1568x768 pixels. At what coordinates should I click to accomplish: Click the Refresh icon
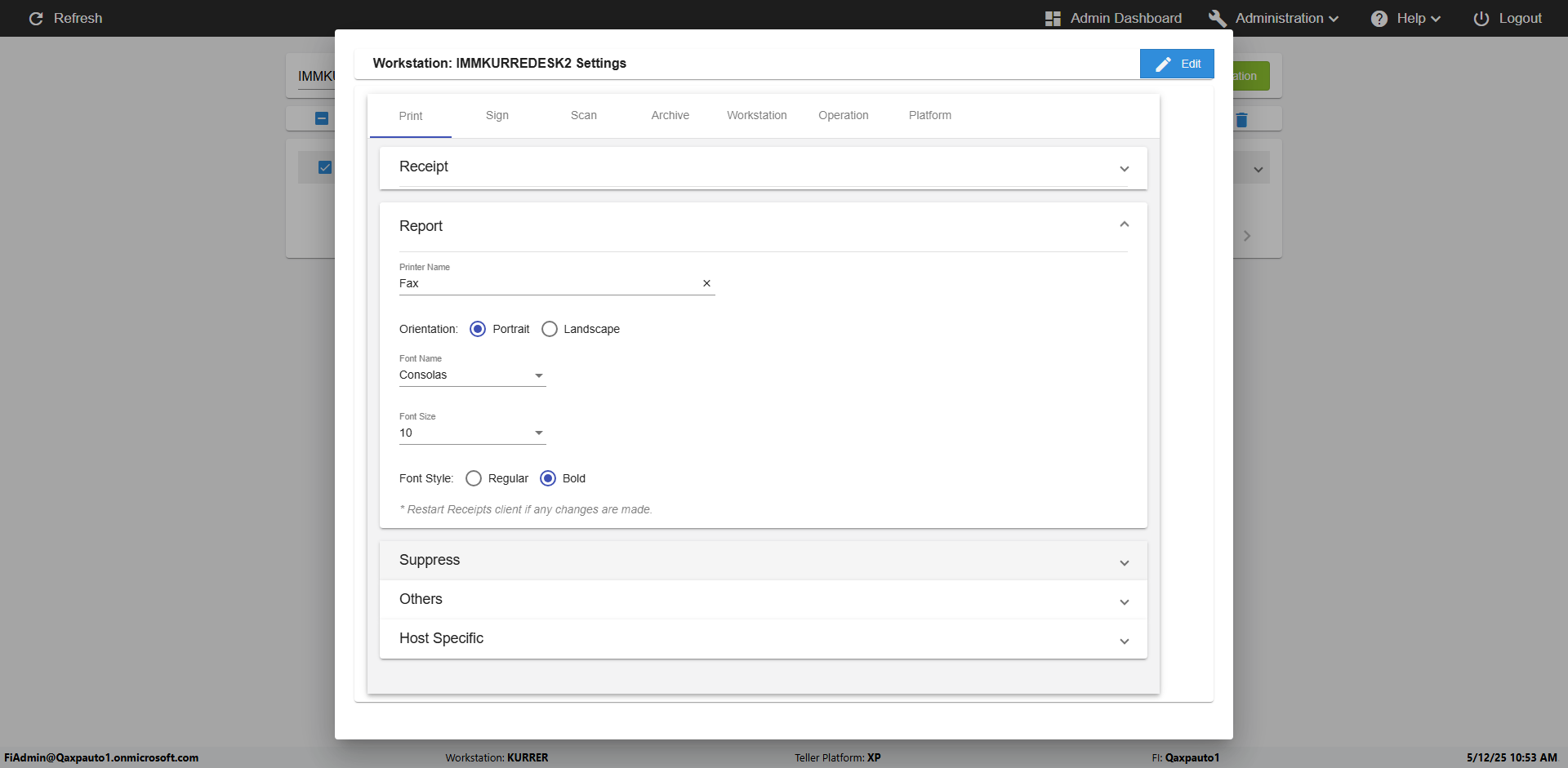36,18
